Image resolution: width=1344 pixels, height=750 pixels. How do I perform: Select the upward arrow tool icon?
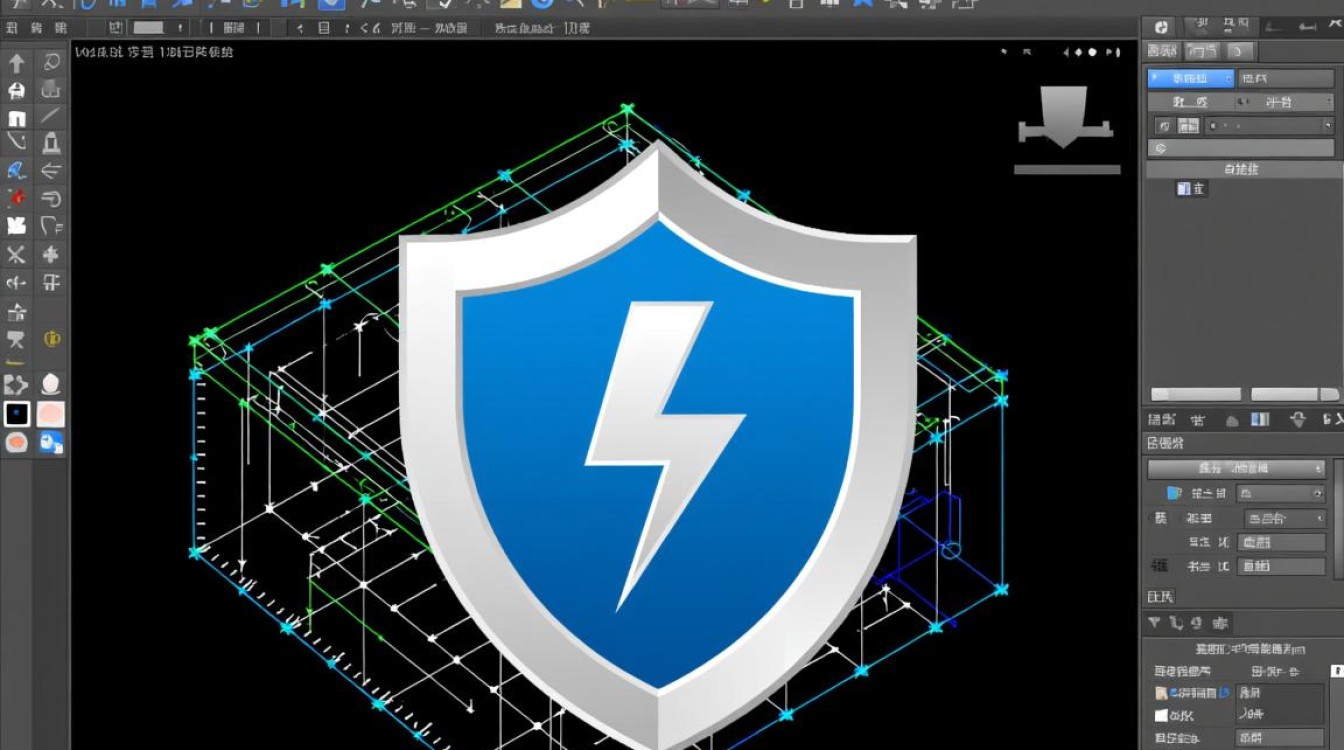tap(16, 64)
